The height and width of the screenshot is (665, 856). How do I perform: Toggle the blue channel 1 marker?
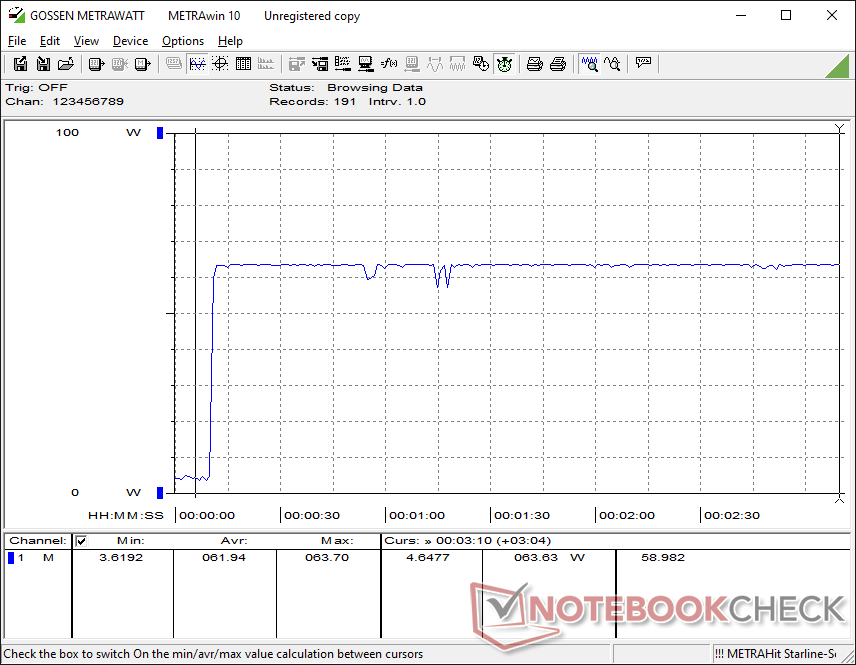pyautogui.click(x=11, y=558)
